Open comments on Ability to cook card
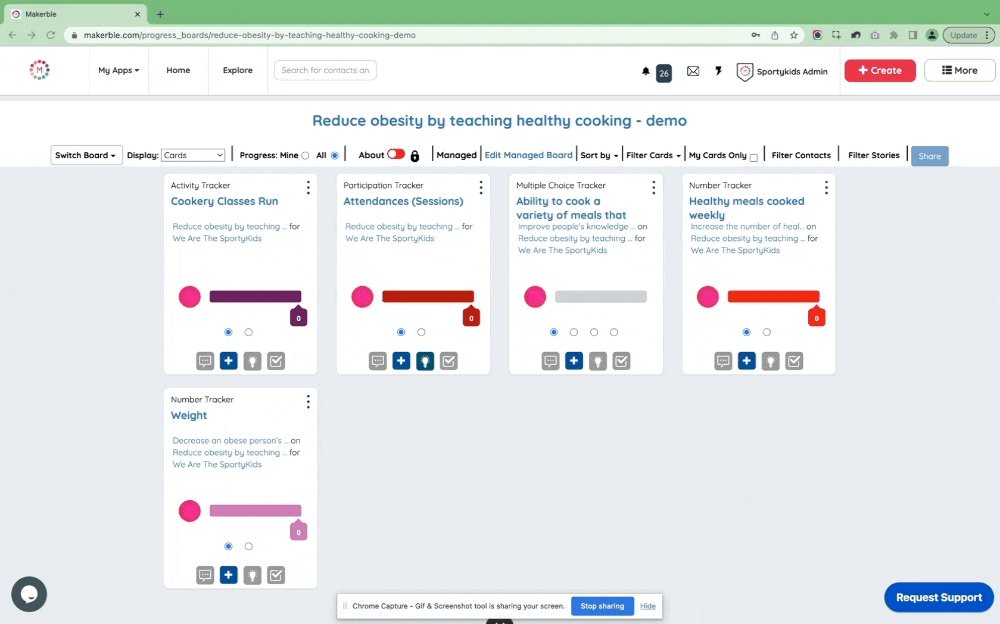 [x=550, y=361]
